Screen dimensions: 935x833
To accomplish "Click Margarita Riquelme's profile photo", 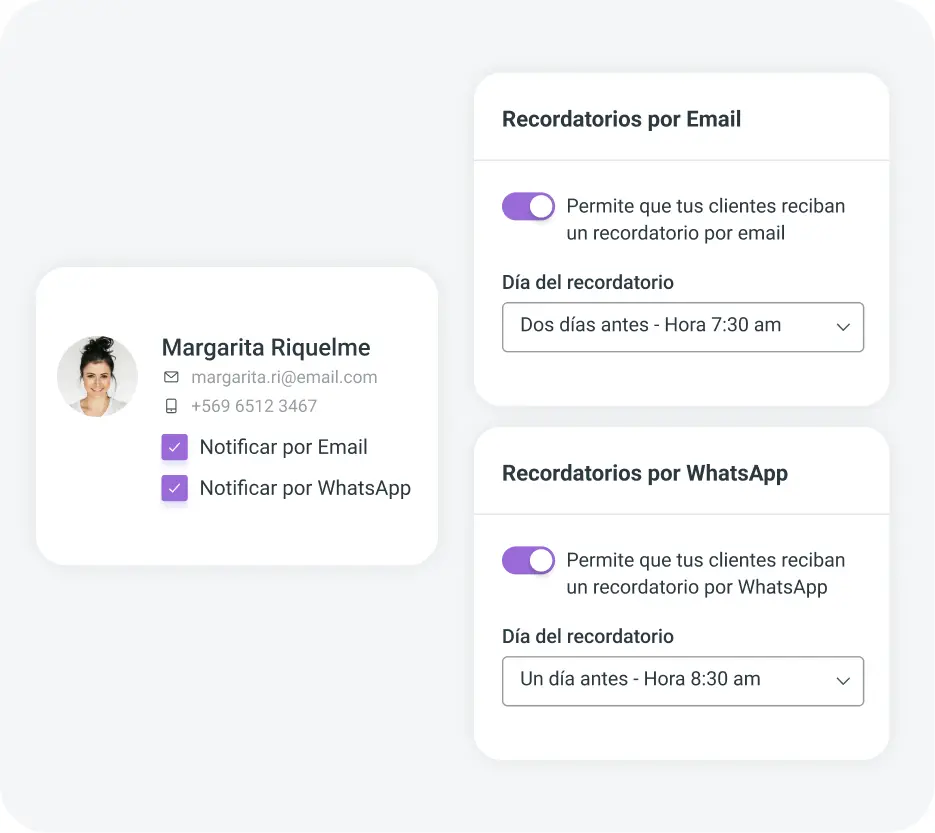I will coord(97,376).
